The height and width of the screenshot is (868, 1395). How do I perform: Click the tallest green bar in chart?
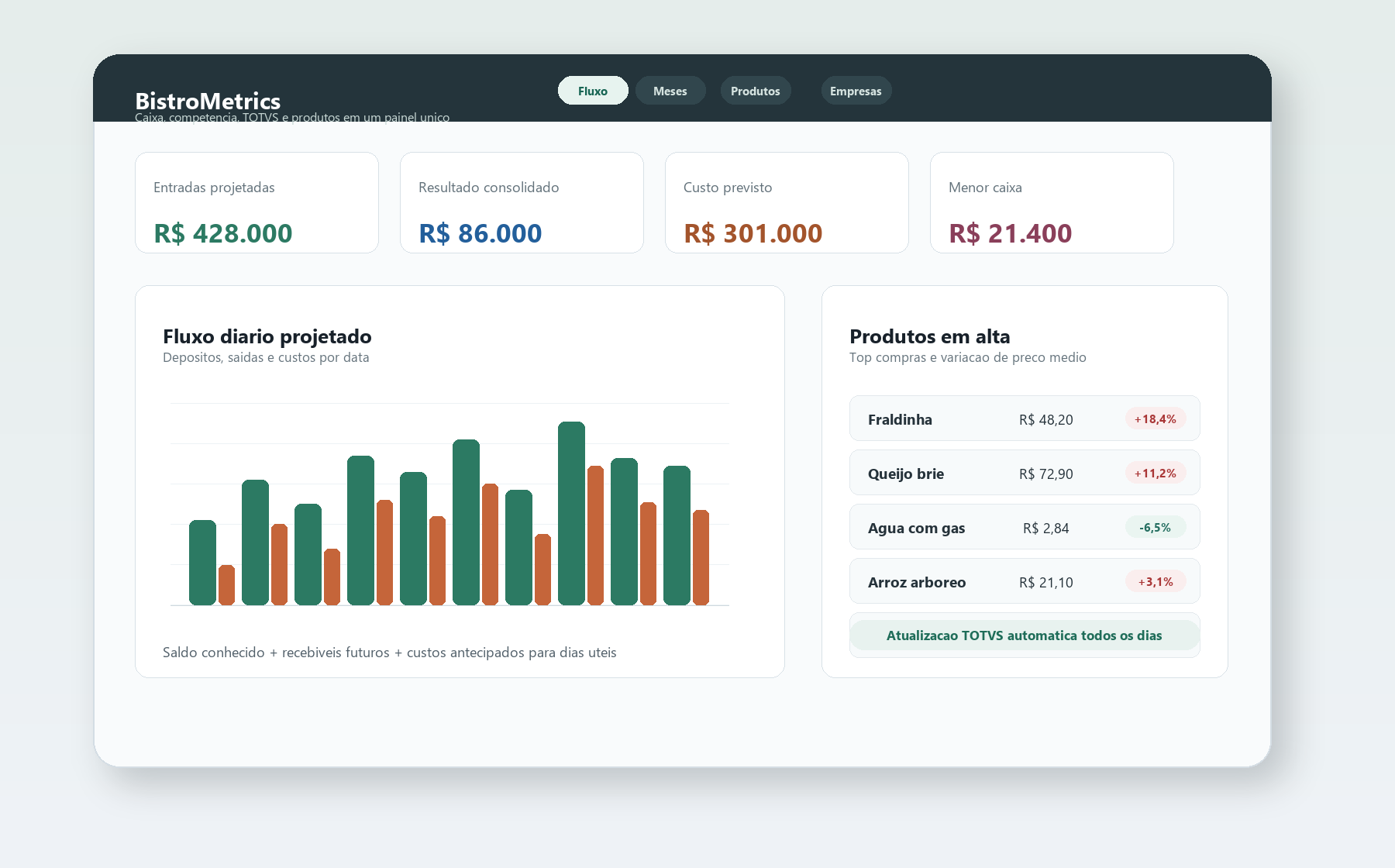coord(571,513)
